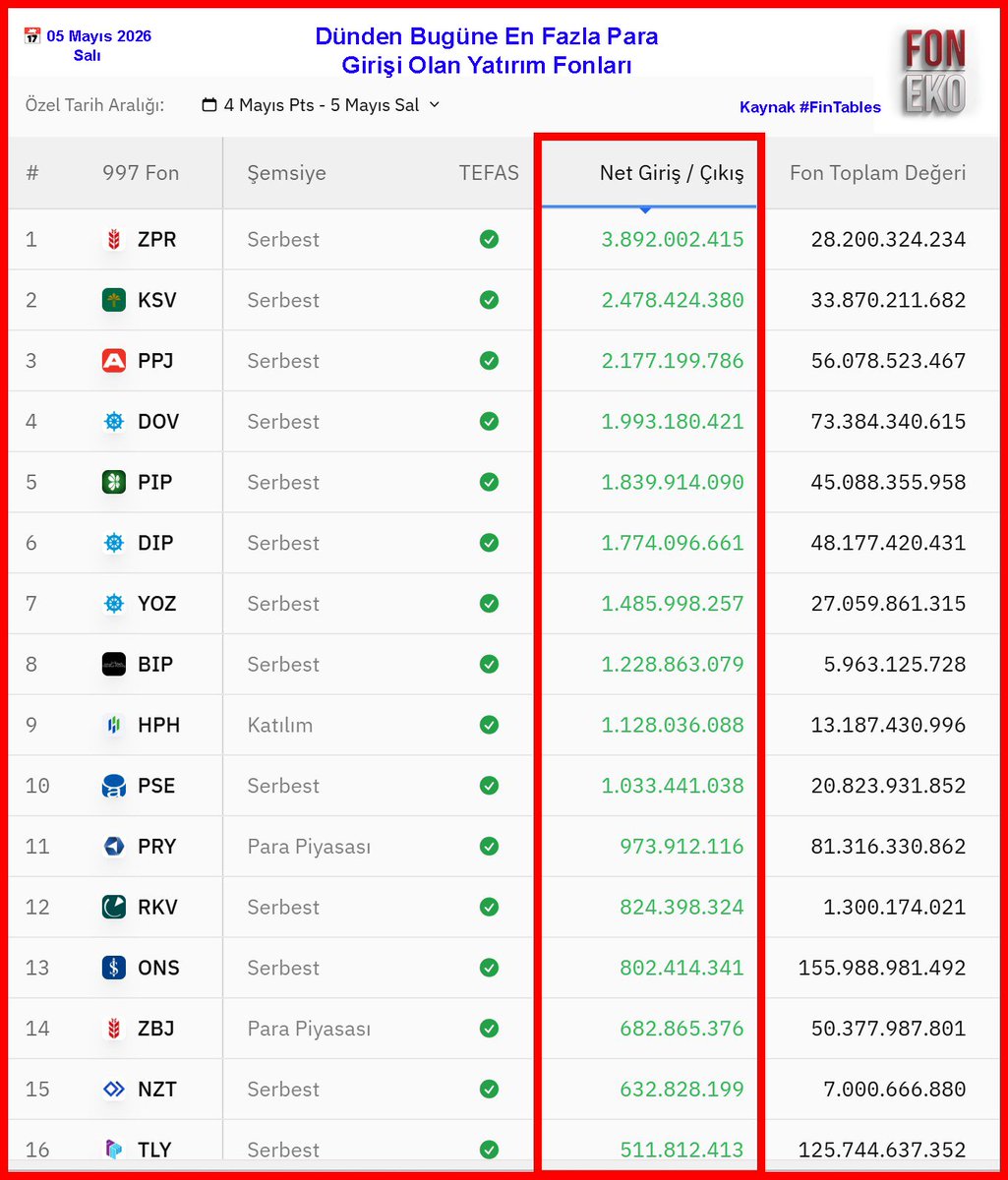
Task: Click the Katılım category in HPH row
Action: point(280,725)
